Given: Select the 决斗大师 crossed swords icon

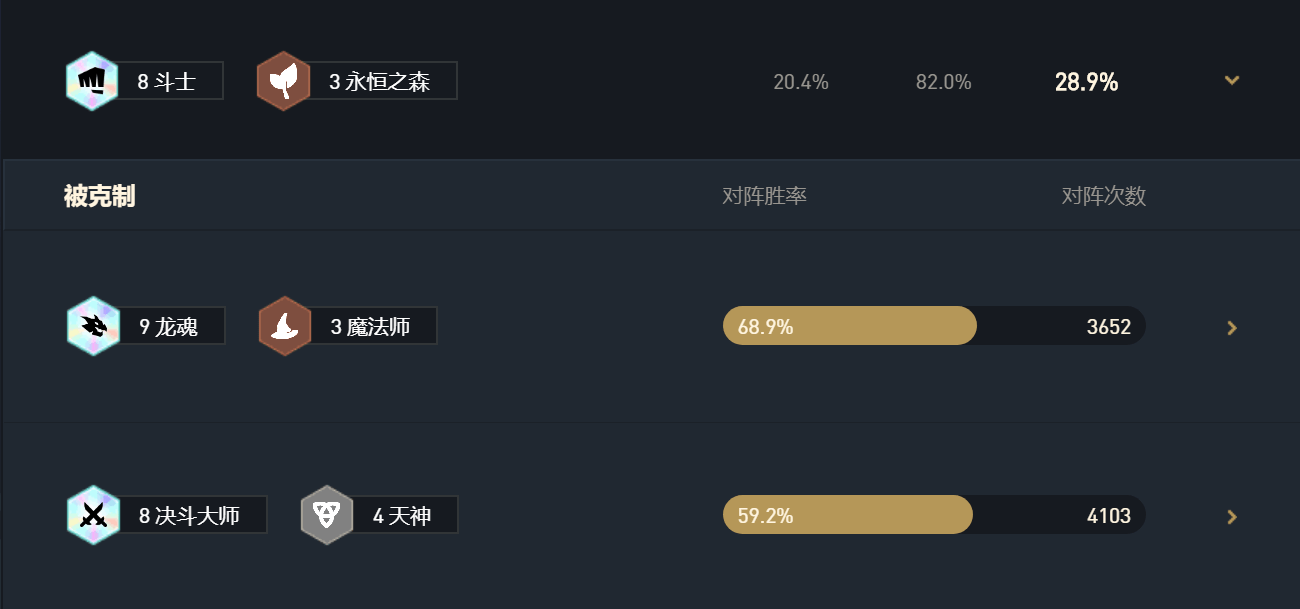Looking at the screenshot, I should pos(93,515).
